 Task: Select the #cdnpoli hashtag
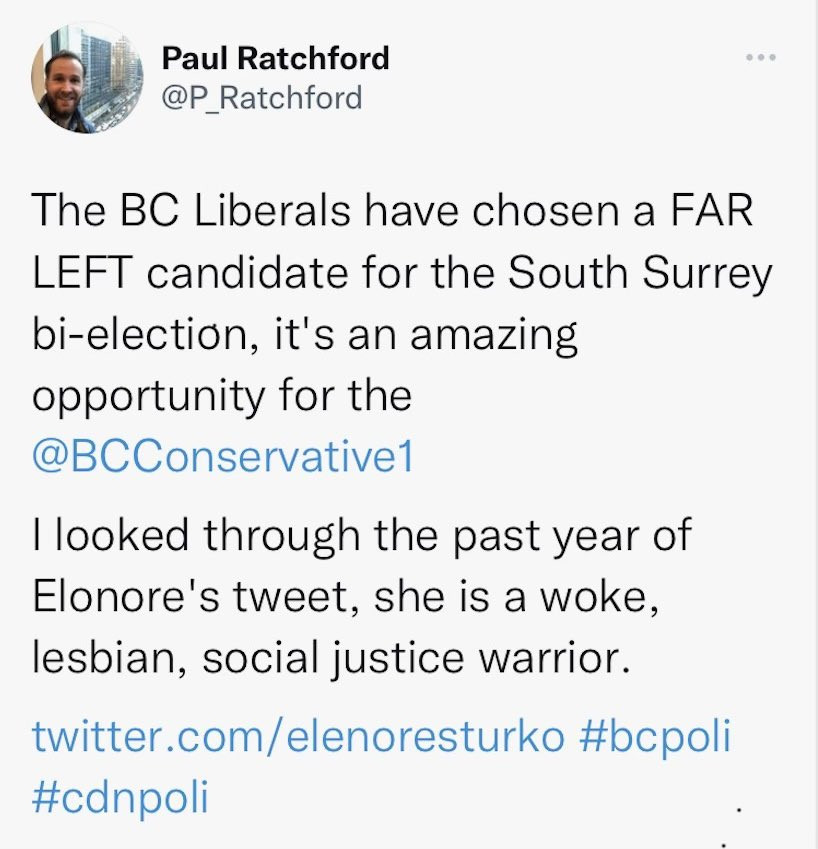pyautogui.click(x=121, y=798)
